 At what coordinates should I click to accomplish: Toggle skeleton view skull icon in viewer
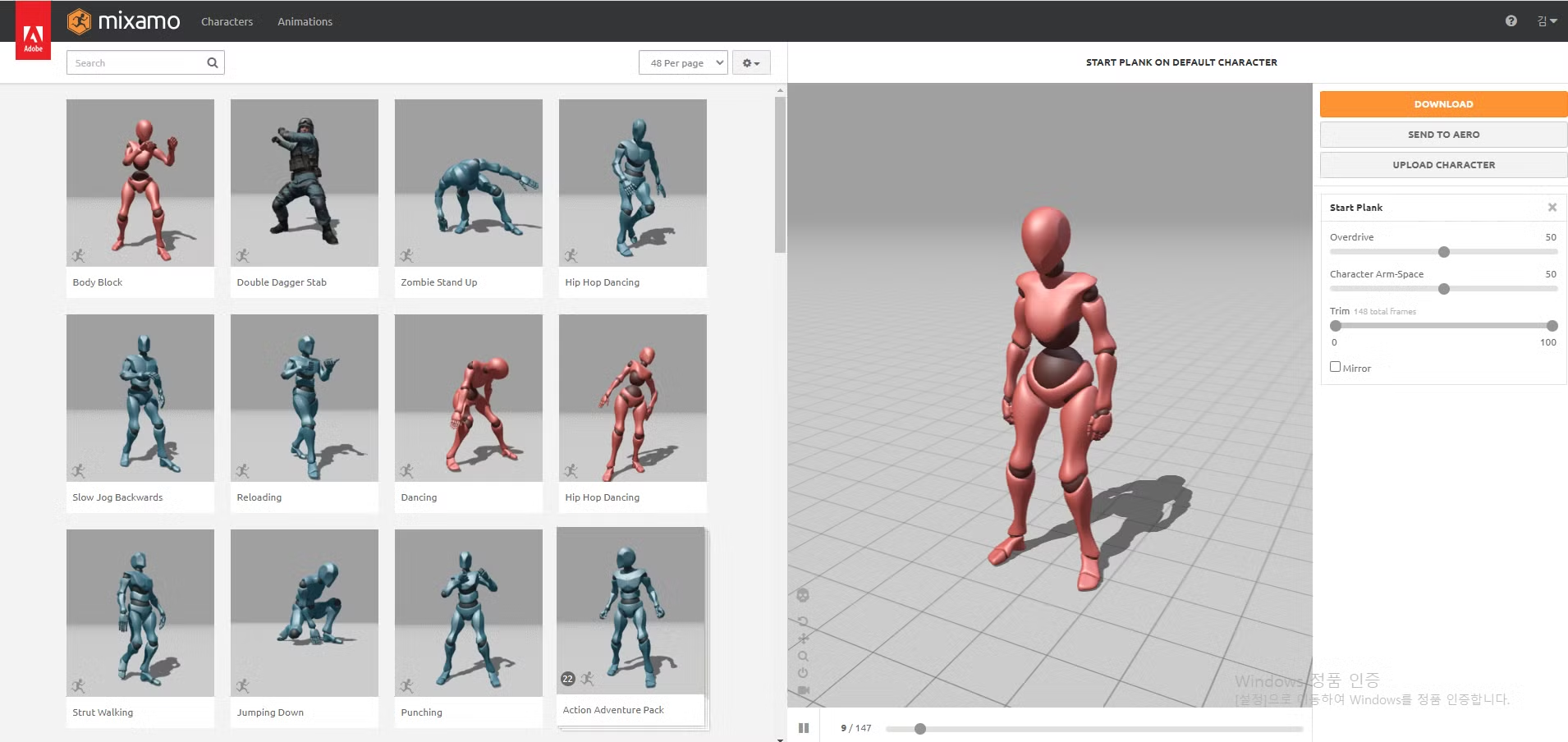[803, 595]
